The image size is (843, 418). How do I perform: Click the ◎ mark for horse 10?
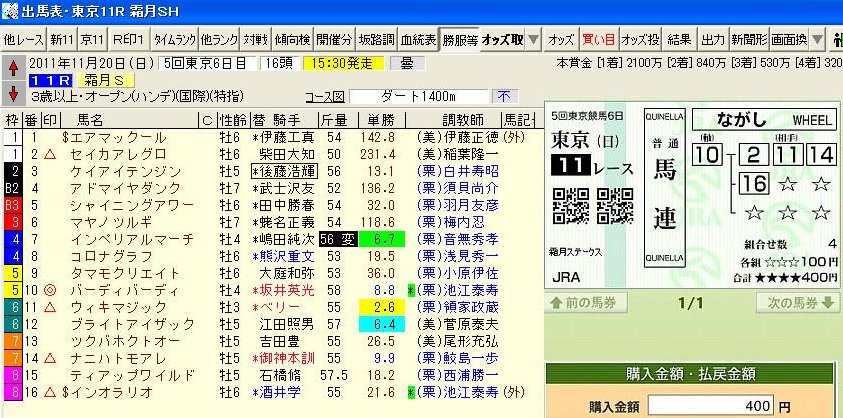point(49,290)
